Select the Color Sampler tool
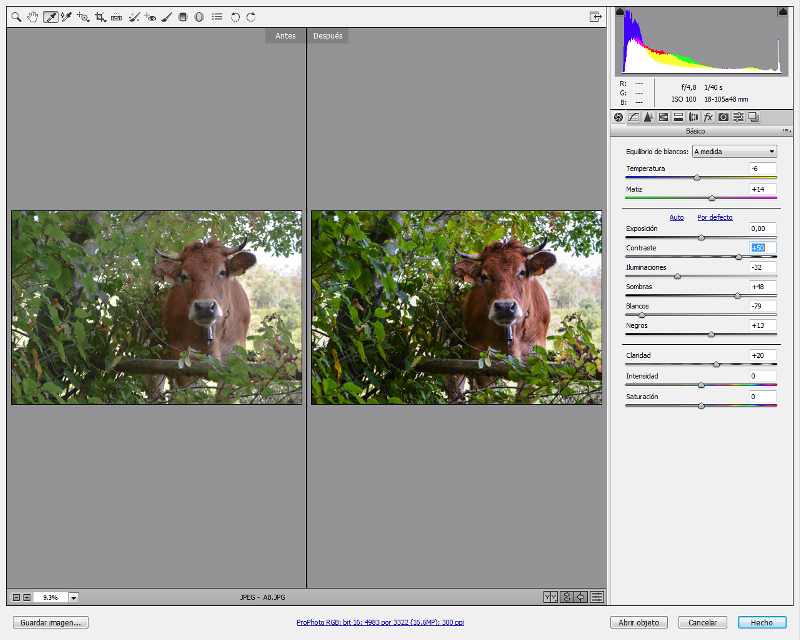 66,17
